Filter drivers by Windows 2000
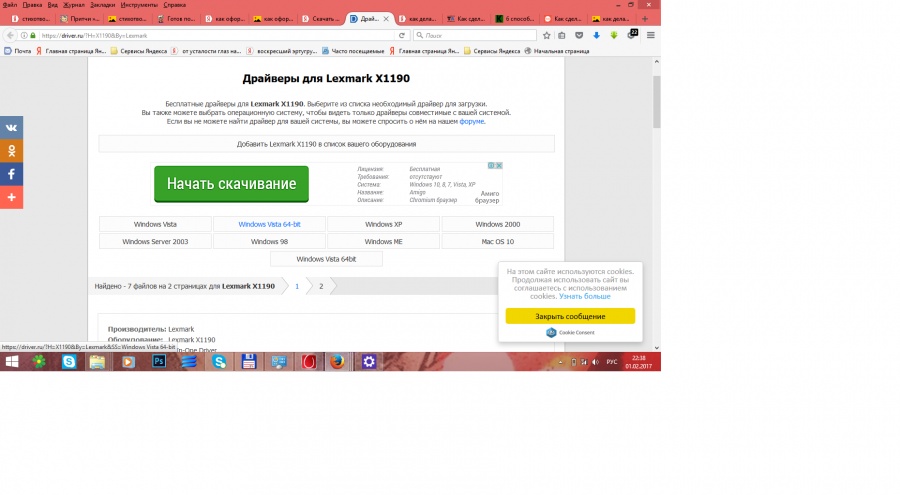The image size is (900, 495). click(498, 225)
